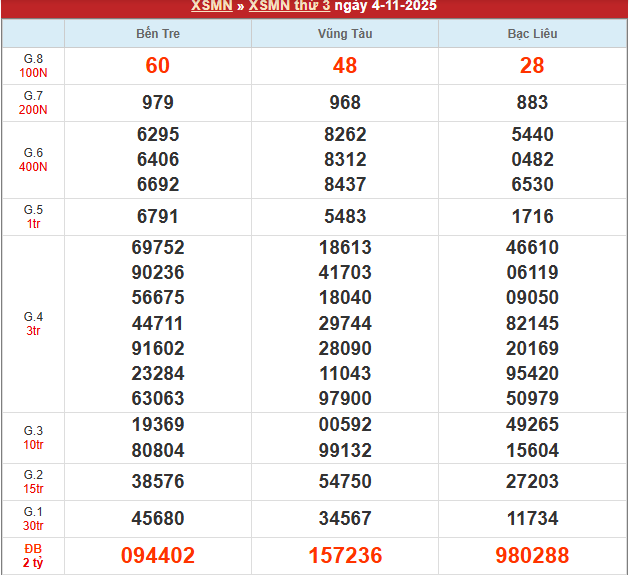Select G.3 number 80804
The image size is (629, 575).
[158, 450]
